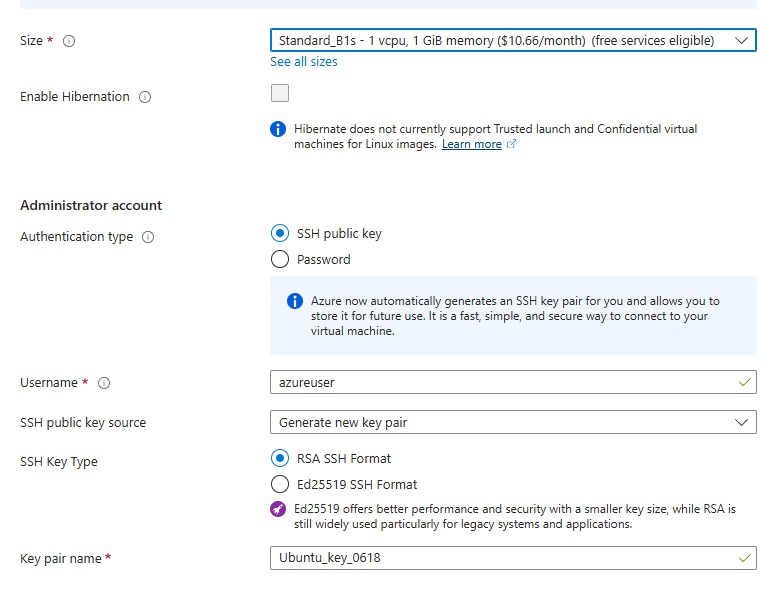Open the Size info tooltip icon
The width and height of the screenshot is (776, 590).
[x=69, y=41]
